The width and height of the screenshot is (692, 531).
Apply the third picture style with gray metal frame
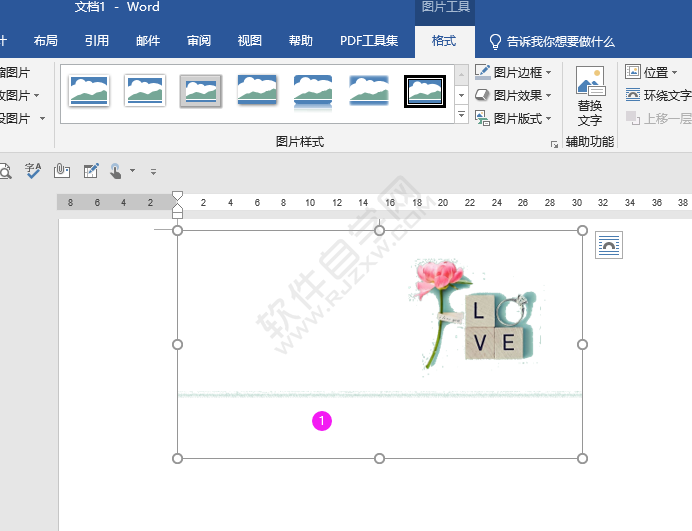click(x=201, y=91)
